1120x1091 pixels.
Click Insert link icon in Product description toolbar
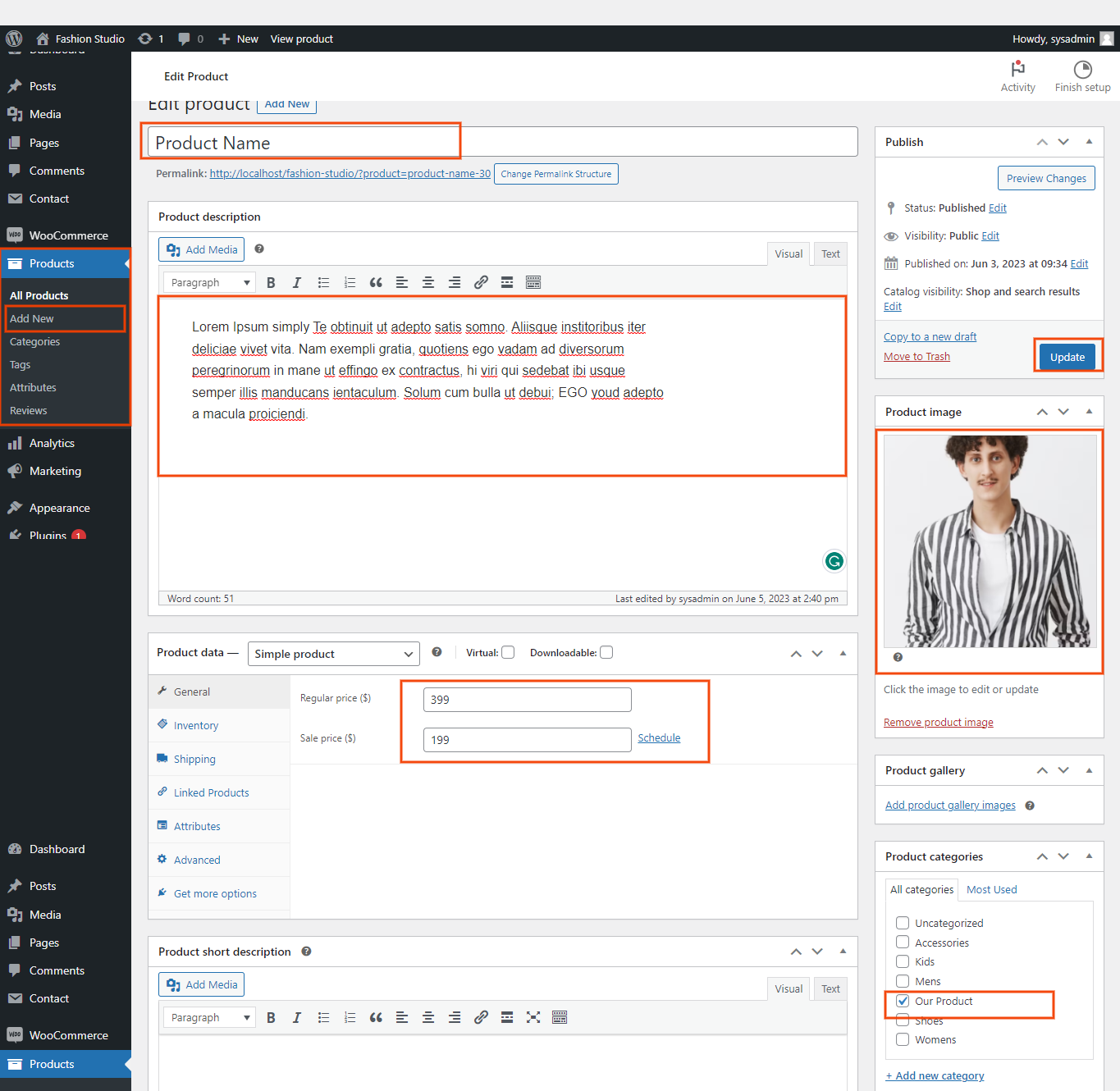click(481, 283)
